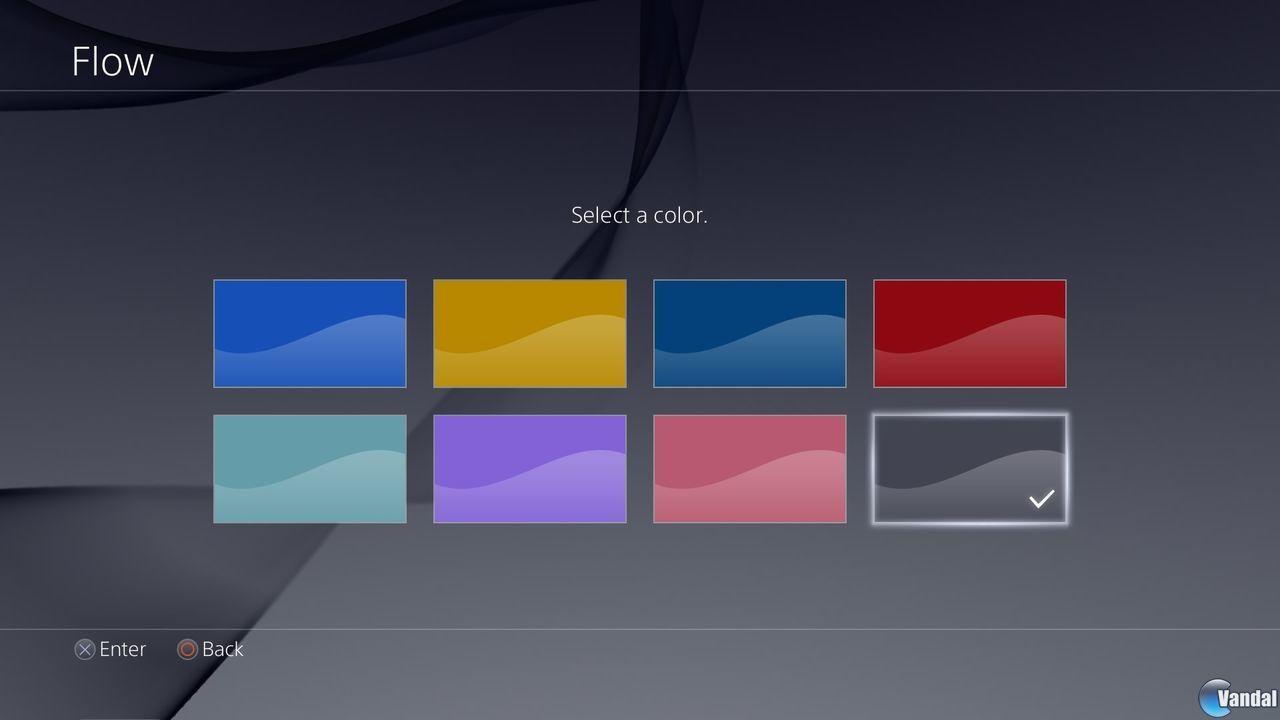Click the Flow page title
Image resolution: width=1280 pixels, height=720 pixels.
pyautogui.click(x=112, y=61)
